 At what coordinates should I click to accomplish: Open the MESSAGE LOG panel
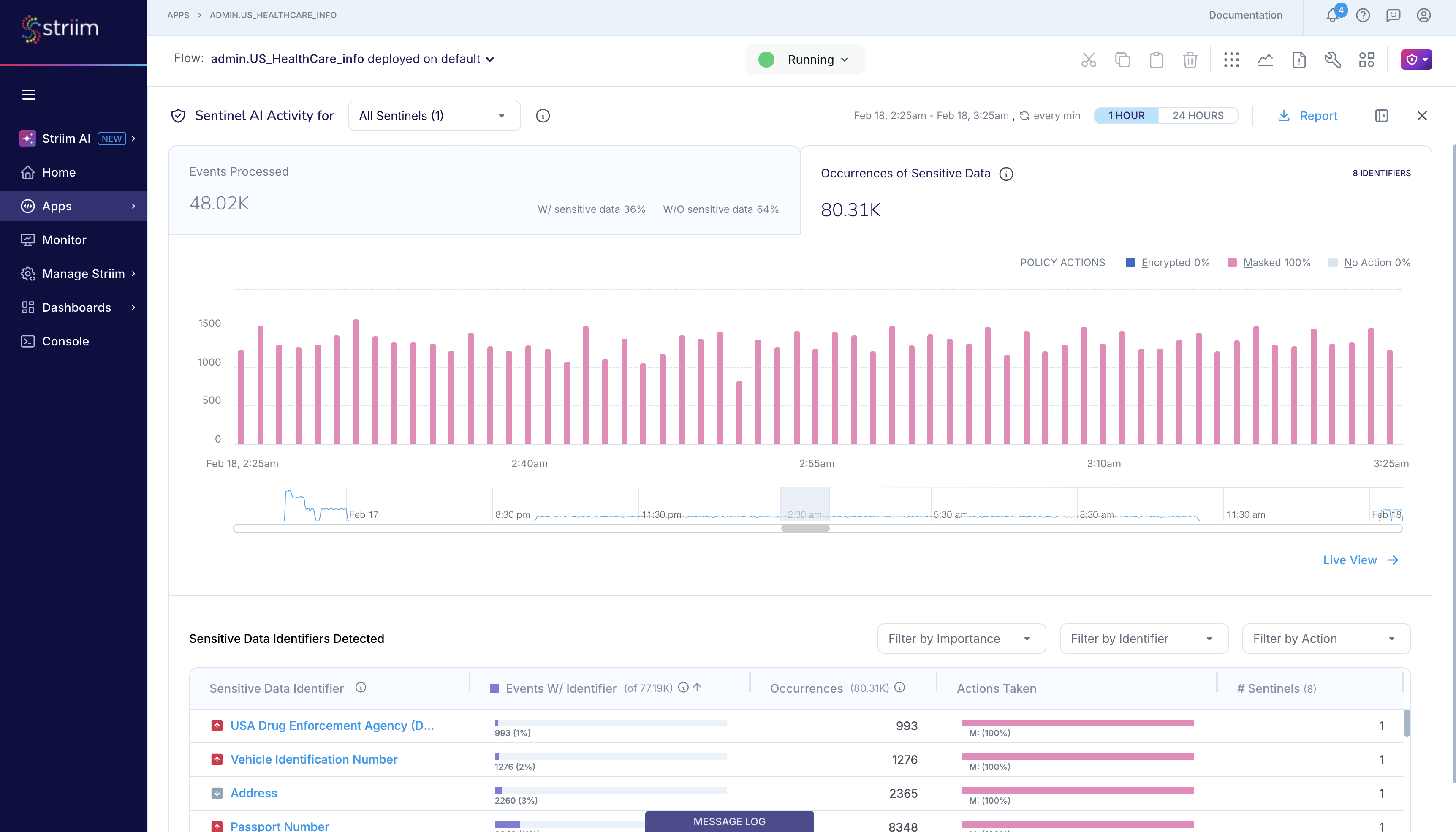click(729, 821)
